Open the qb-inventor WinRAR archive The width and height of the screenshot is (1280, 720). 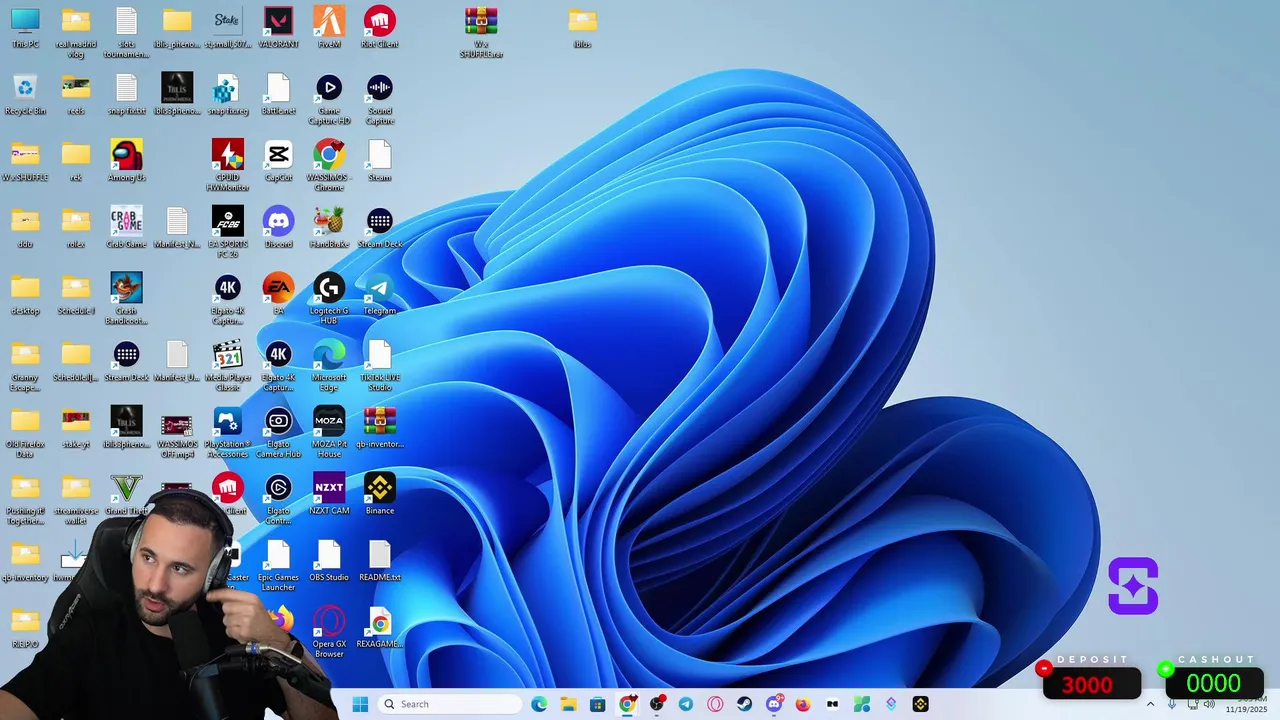[379, 427]
